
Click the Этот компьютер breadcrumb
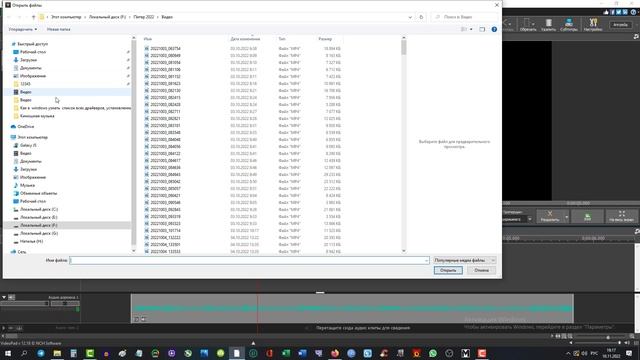66,17
